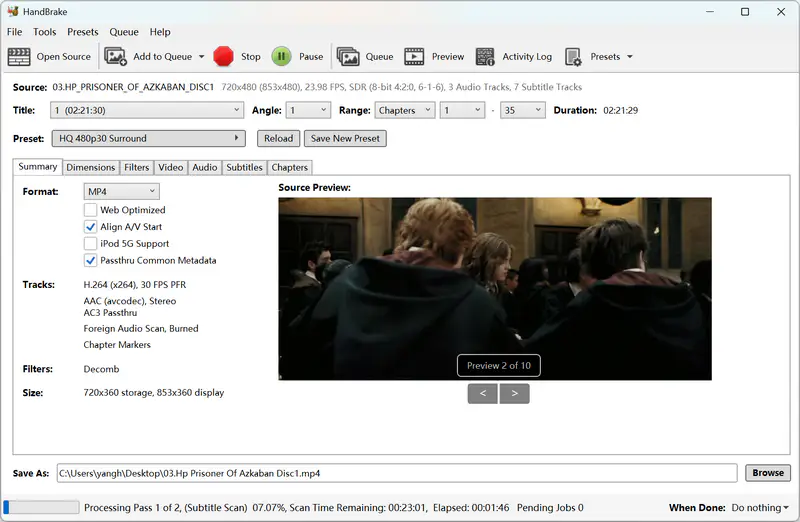800x522 pixels.
Task: Click the Duration value 02:21:29
Action: pos(620,110)
